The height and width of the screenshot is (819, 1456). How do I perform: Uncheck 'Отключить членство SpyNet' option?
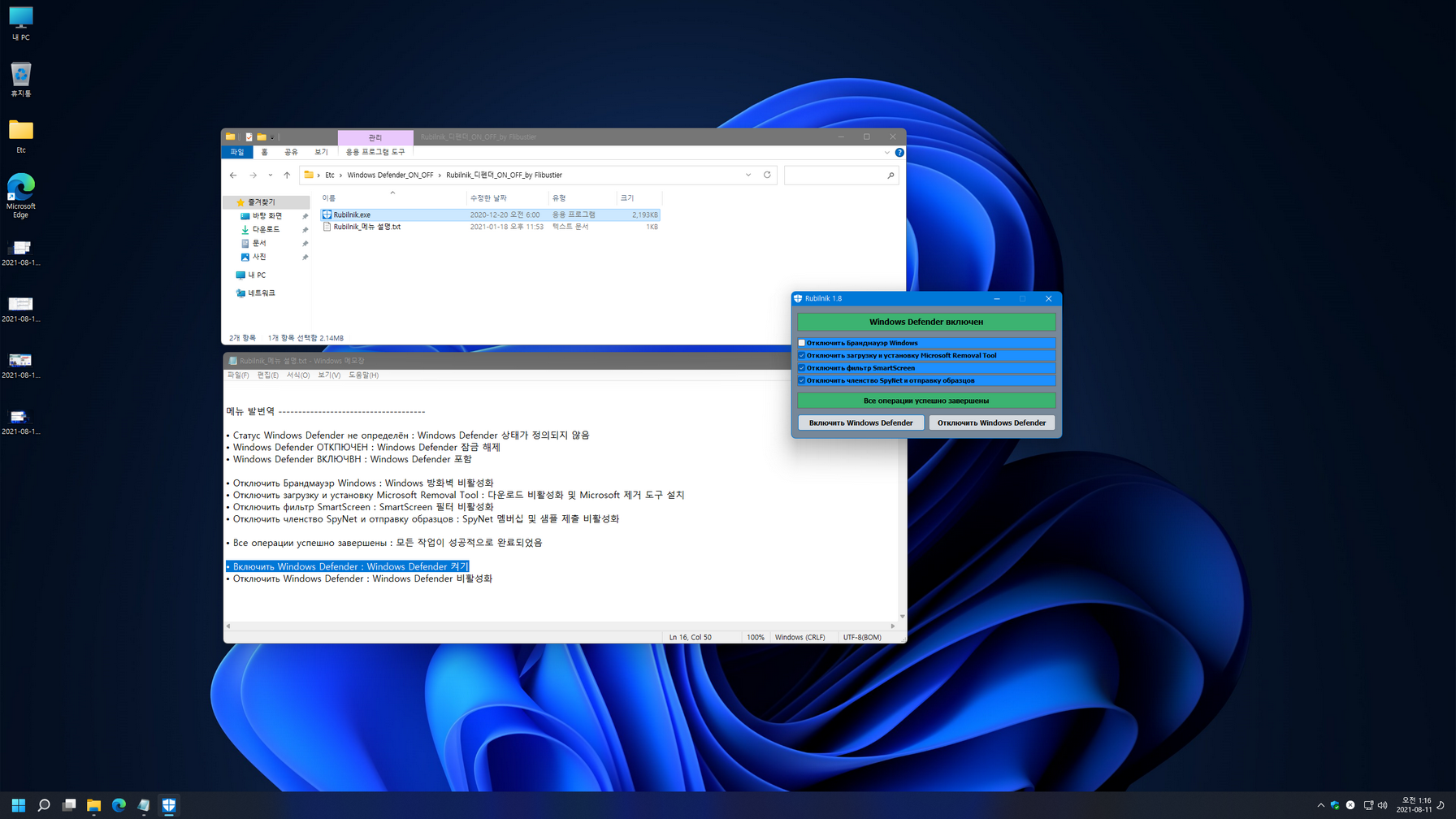(801, 380)
